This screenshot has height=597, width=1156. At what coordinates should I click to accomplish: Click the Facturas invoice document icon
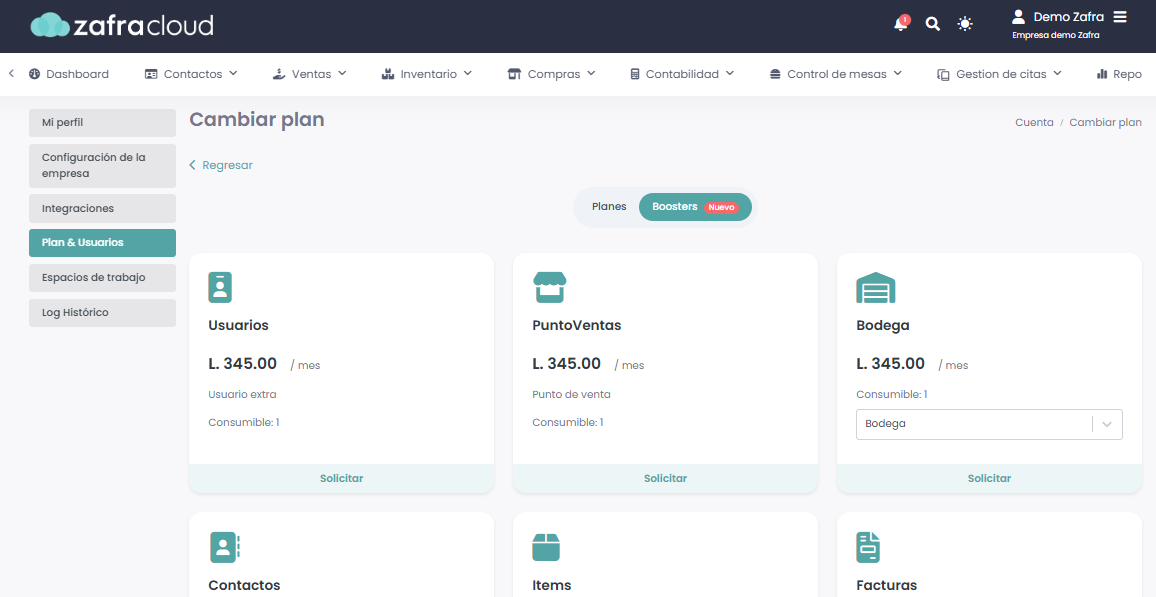(x=868, y=547)
